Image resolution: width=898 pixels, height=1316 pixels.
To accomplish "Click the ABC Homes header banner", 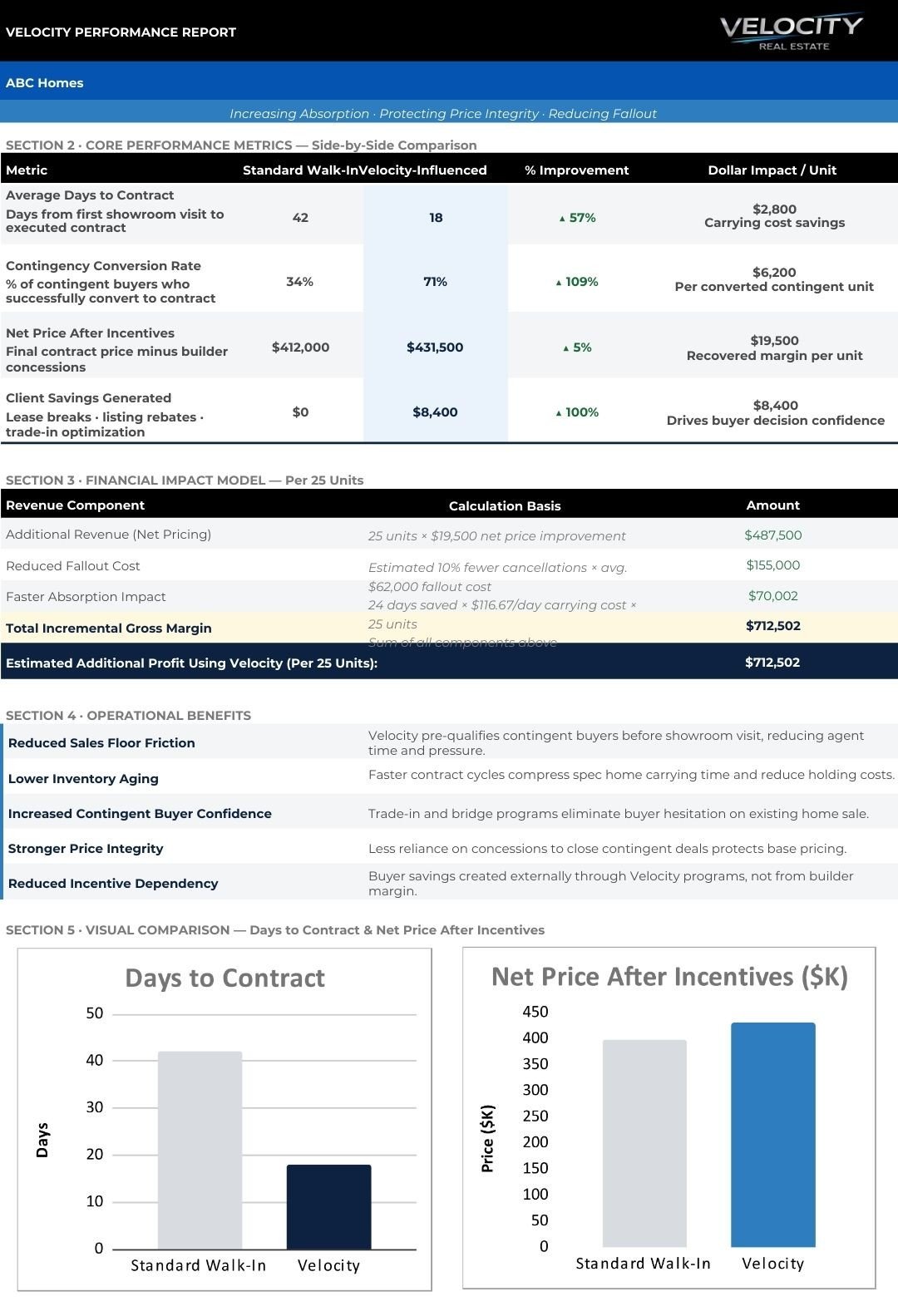I will coord(449,82).
